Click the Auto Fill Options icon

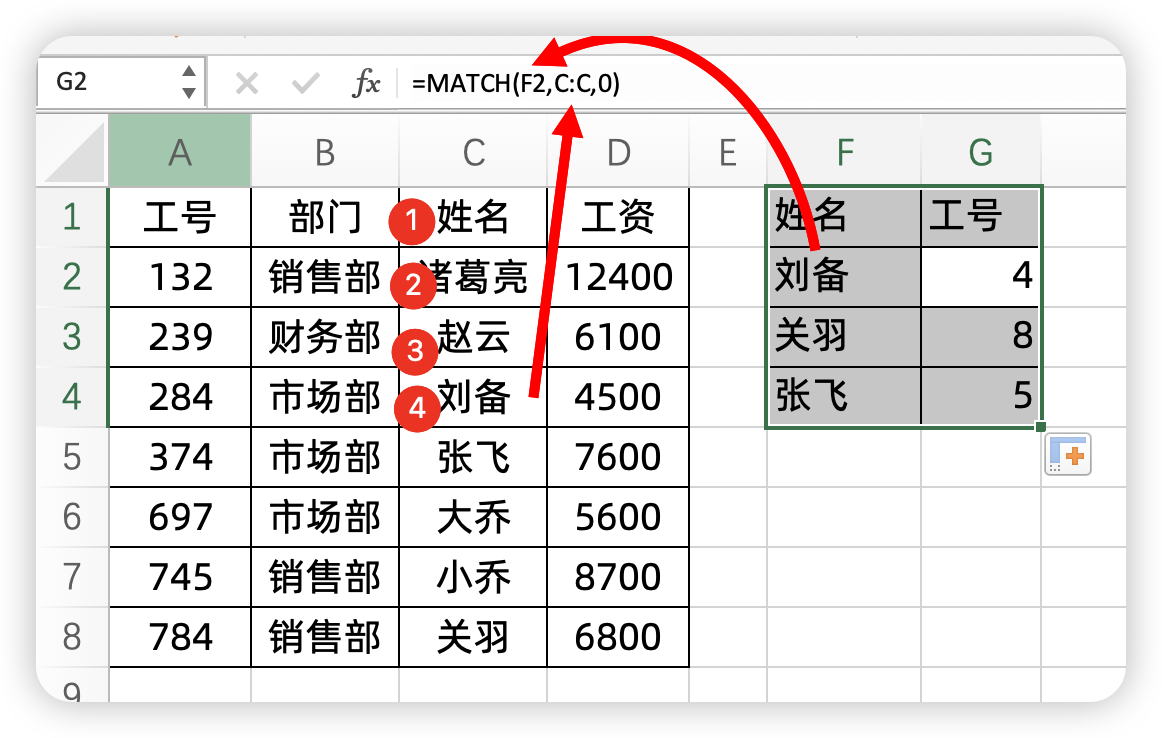[x=1068, y=454]
